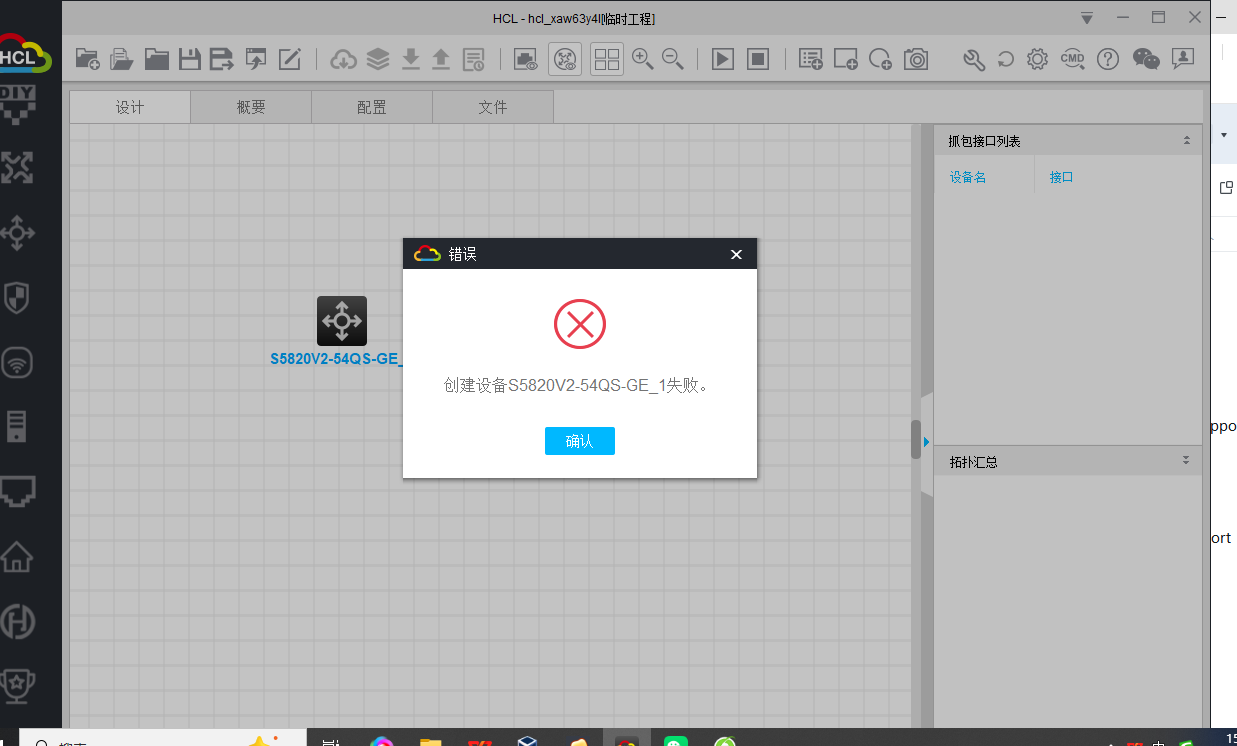Collapse the 抓包接口列表 panel
The height and width of the screenshot is (746, 1237).
(1186, 141)
